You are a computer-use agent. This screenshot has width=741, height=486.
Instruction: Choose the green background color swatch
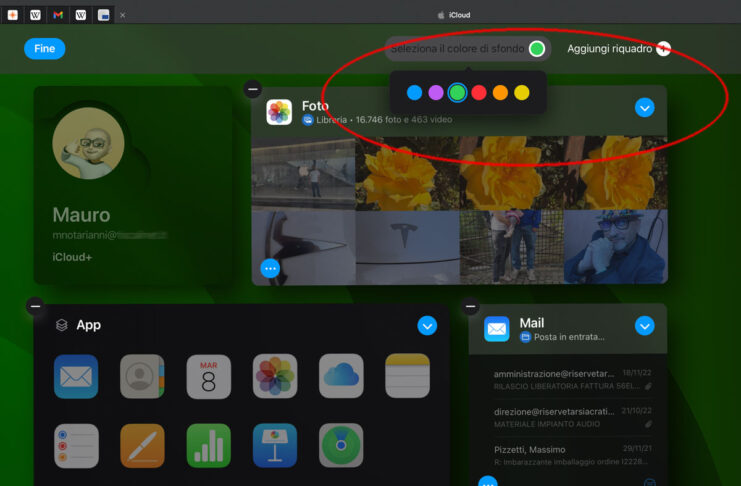click(x=457, y=93)
